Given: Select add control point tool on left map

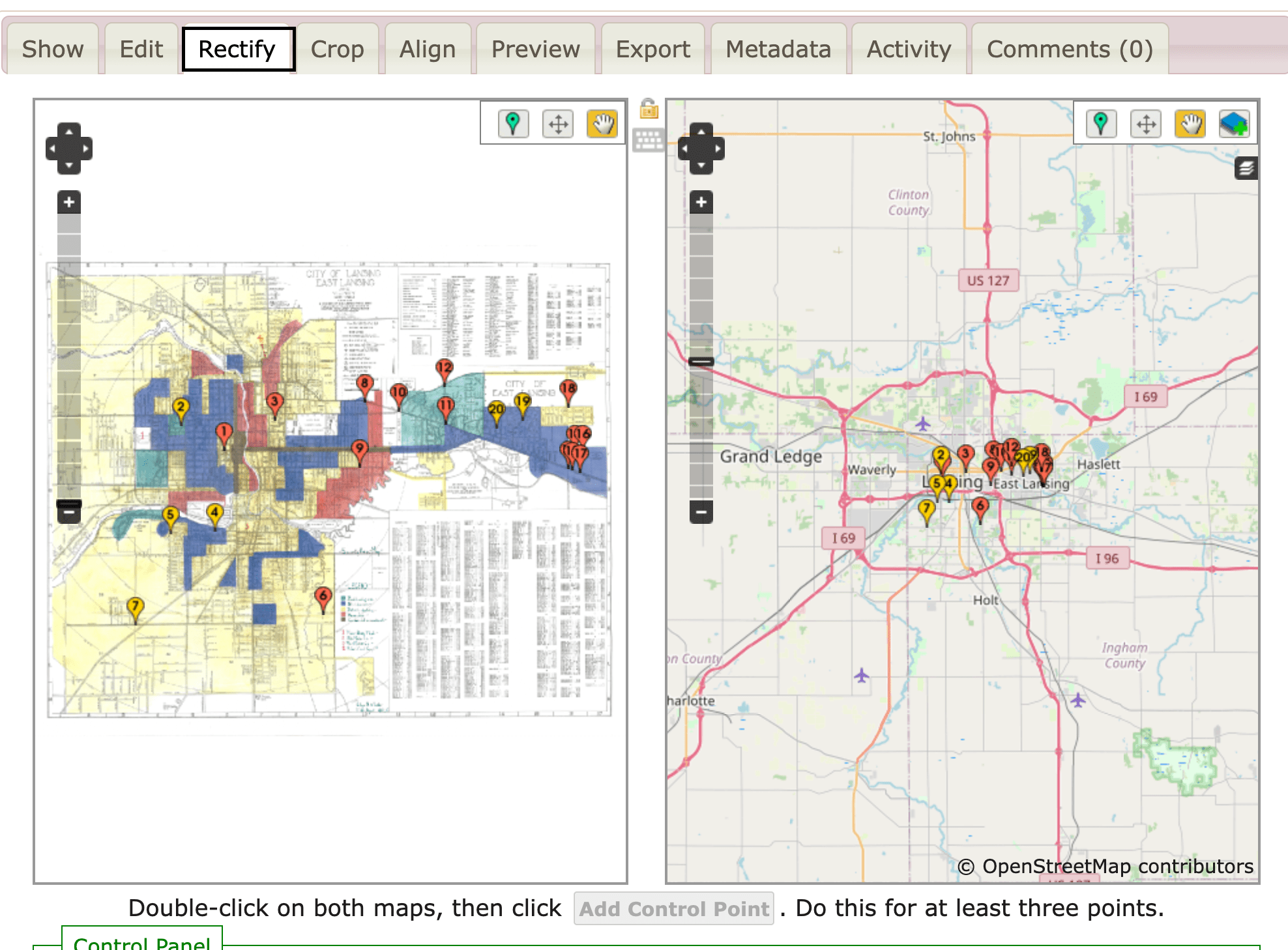Looking at the screenshot, I should pyautogui.click(x=513, y=123).
